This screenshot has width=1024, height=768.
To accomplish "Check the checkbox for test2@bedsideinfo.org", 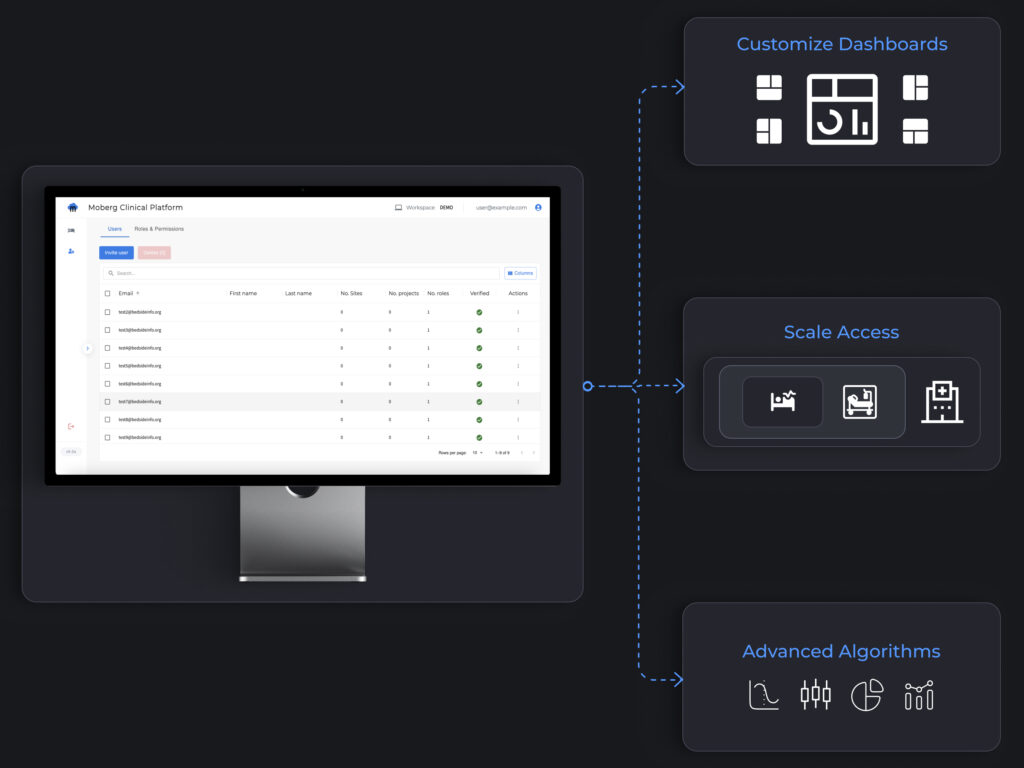I will tap(107, 312).
